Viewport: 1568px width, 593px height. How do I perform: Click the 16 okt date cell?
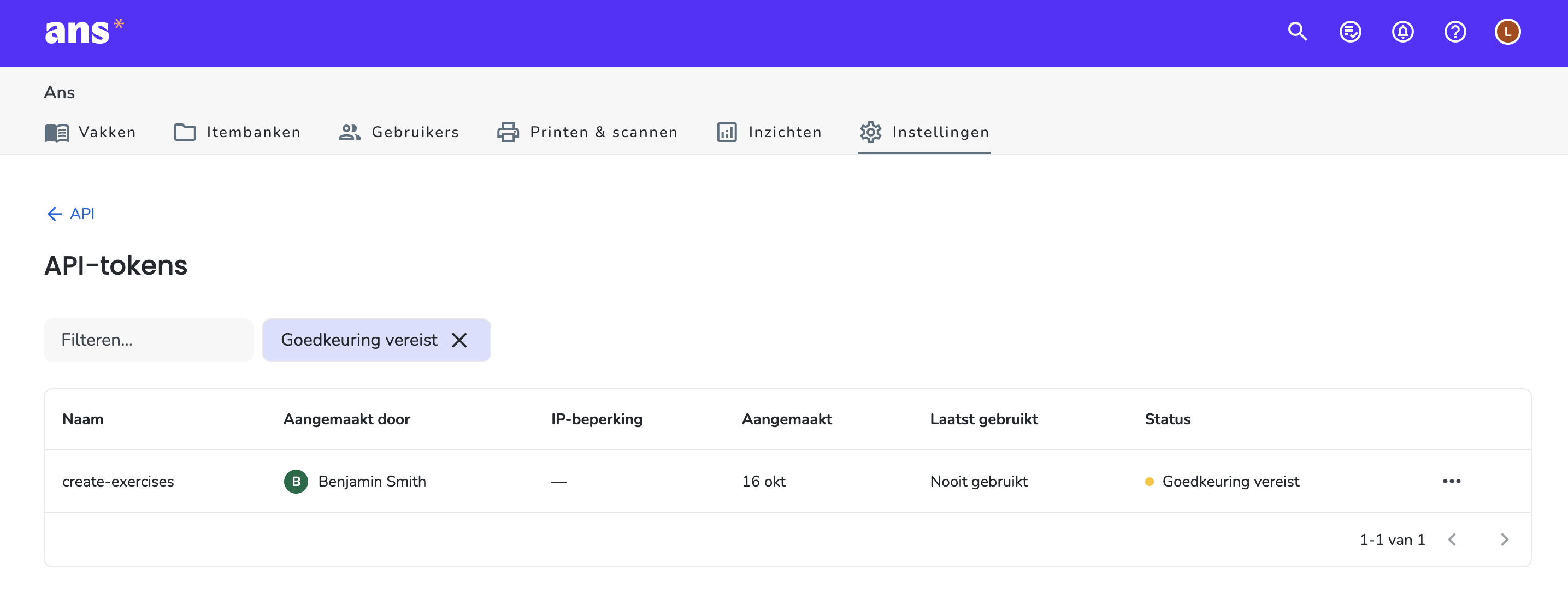[763, 481]
